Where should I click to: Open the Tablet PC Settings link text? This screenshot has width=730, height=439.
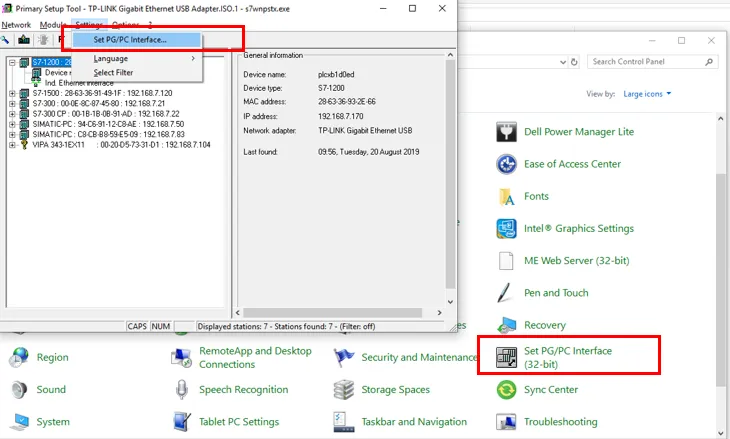(x=239, y=422)
